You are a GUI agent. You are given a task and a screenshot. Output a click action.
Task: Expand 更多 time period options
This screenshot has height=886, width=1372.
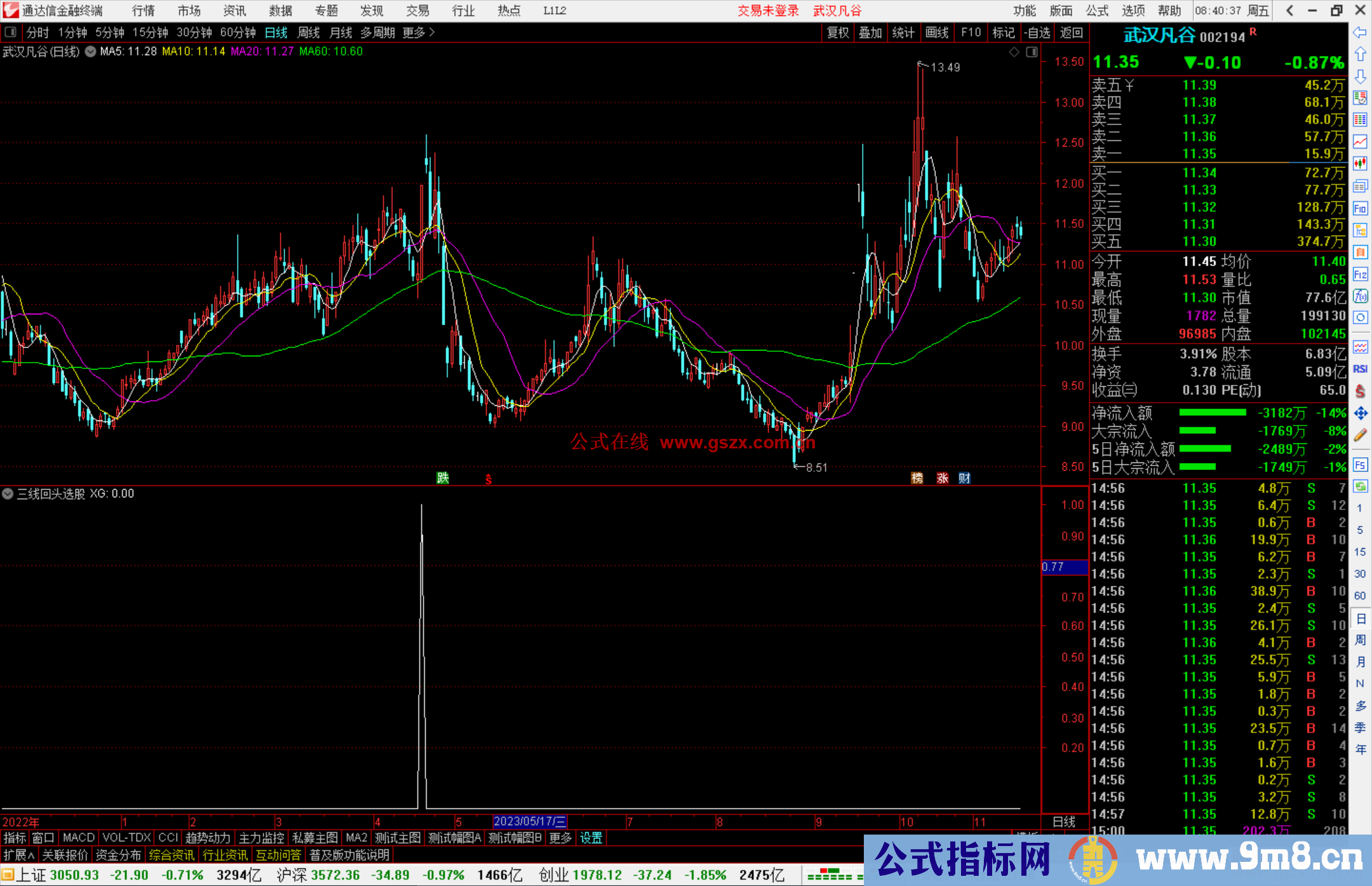click(x=419, y=32)
